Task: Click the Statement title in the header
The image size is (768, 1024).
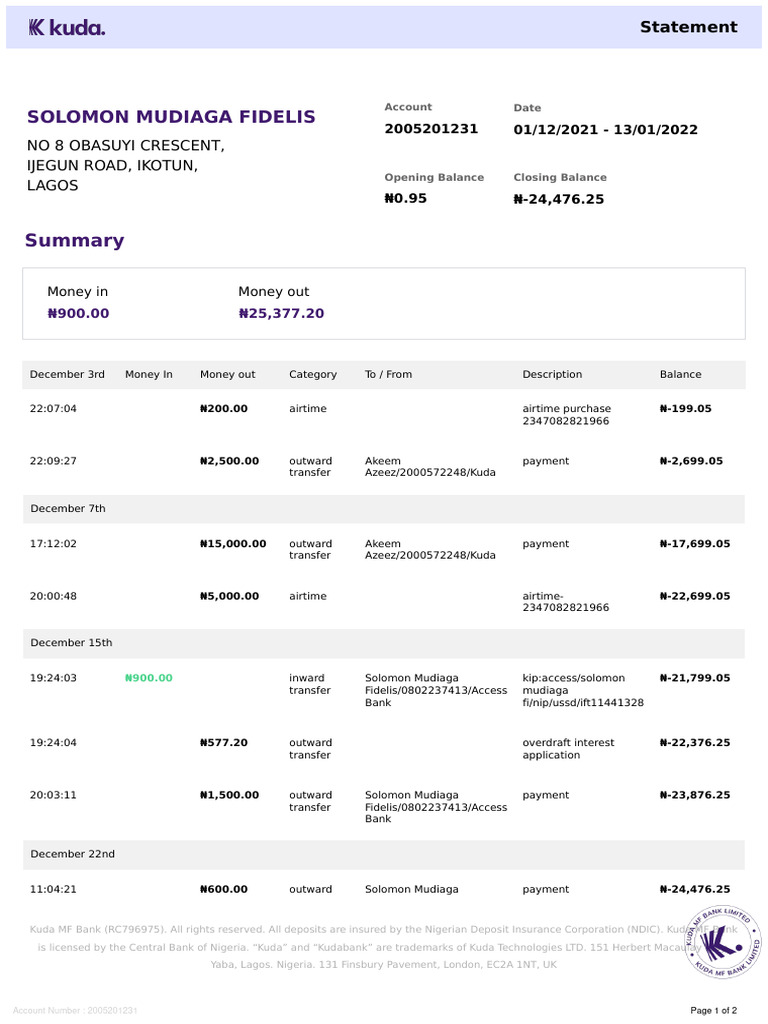Action: (688, 27)
